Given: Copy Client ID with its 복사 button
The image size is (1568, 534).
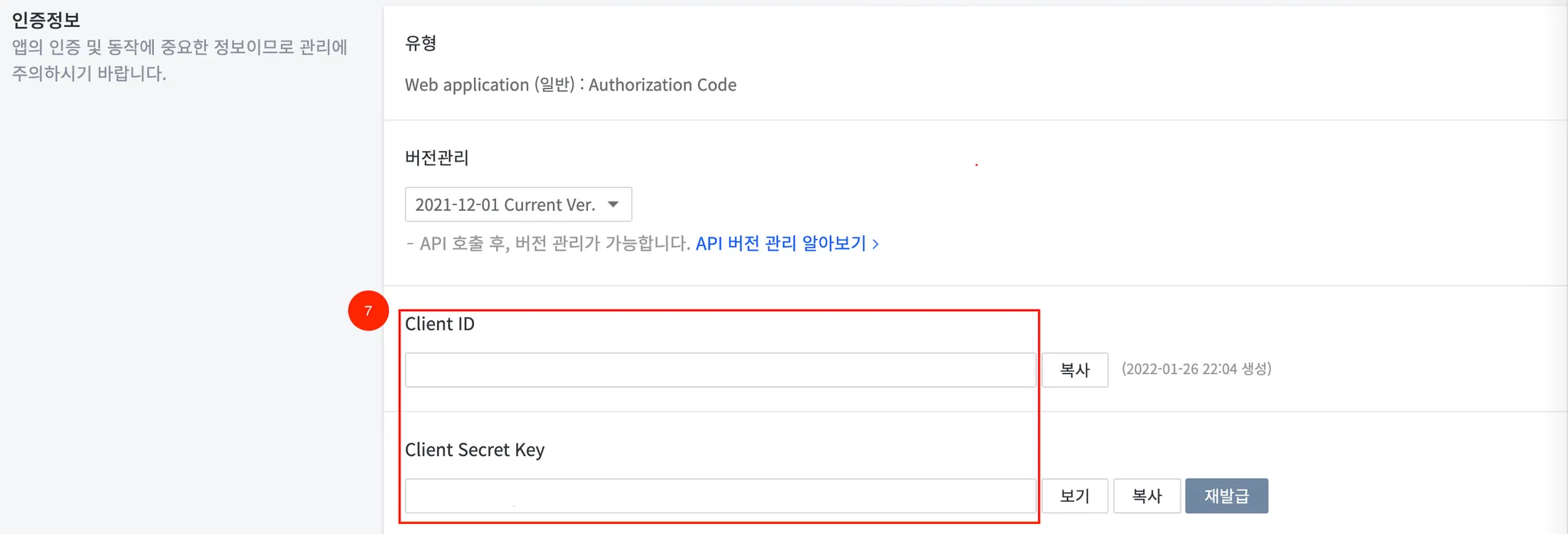Looking at the screenshot, I should coord(1074,370).
